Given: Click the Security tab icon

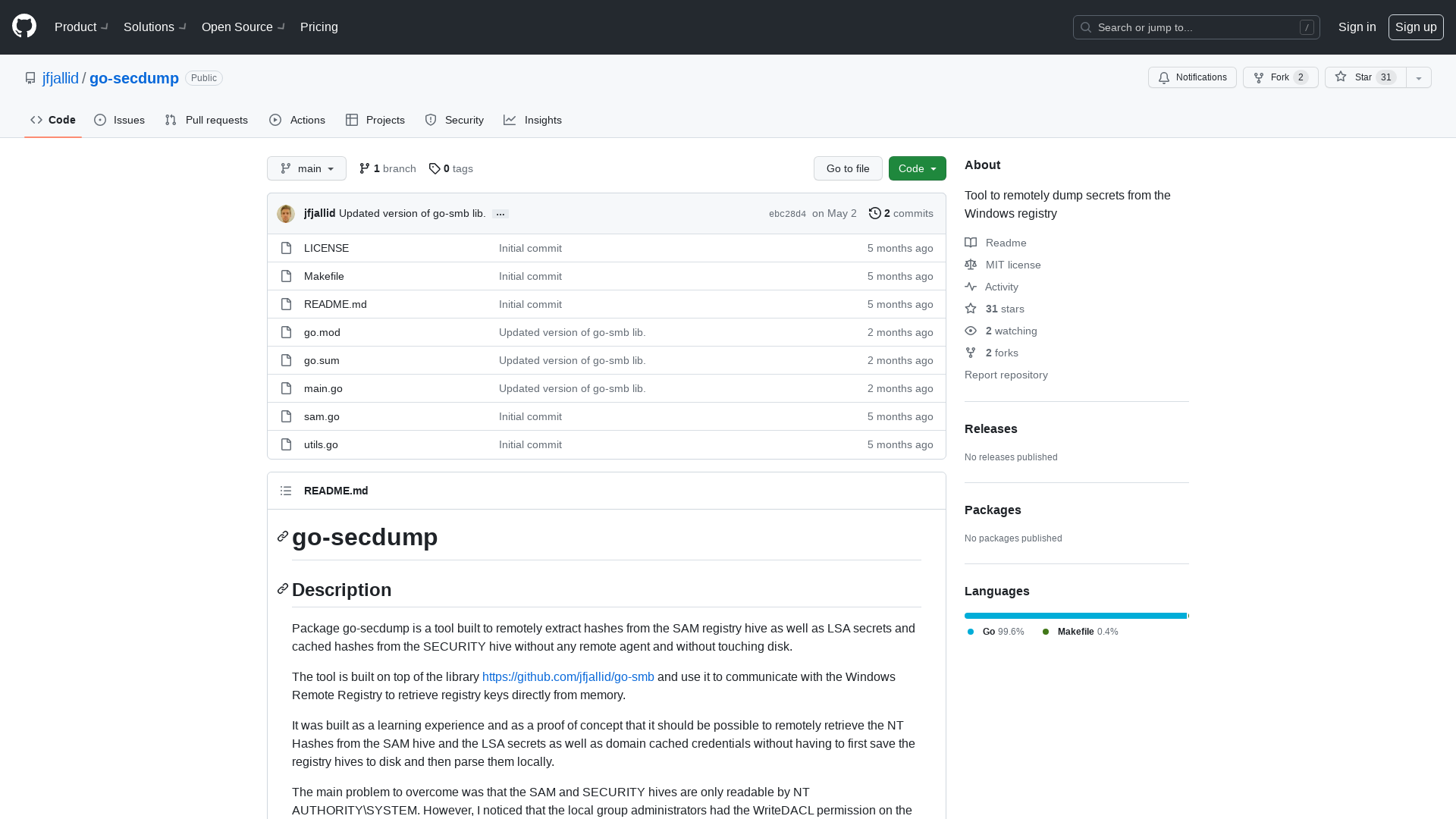Looking at the screenshot, I should coord(430,120).
